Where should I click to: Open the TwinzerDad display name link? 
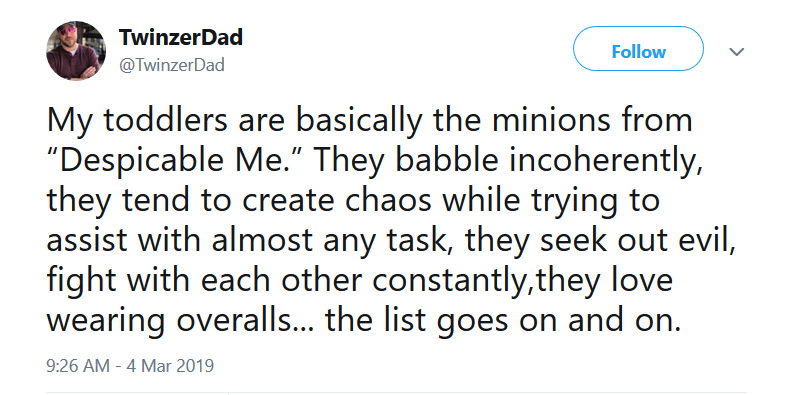tap(181, 37)
